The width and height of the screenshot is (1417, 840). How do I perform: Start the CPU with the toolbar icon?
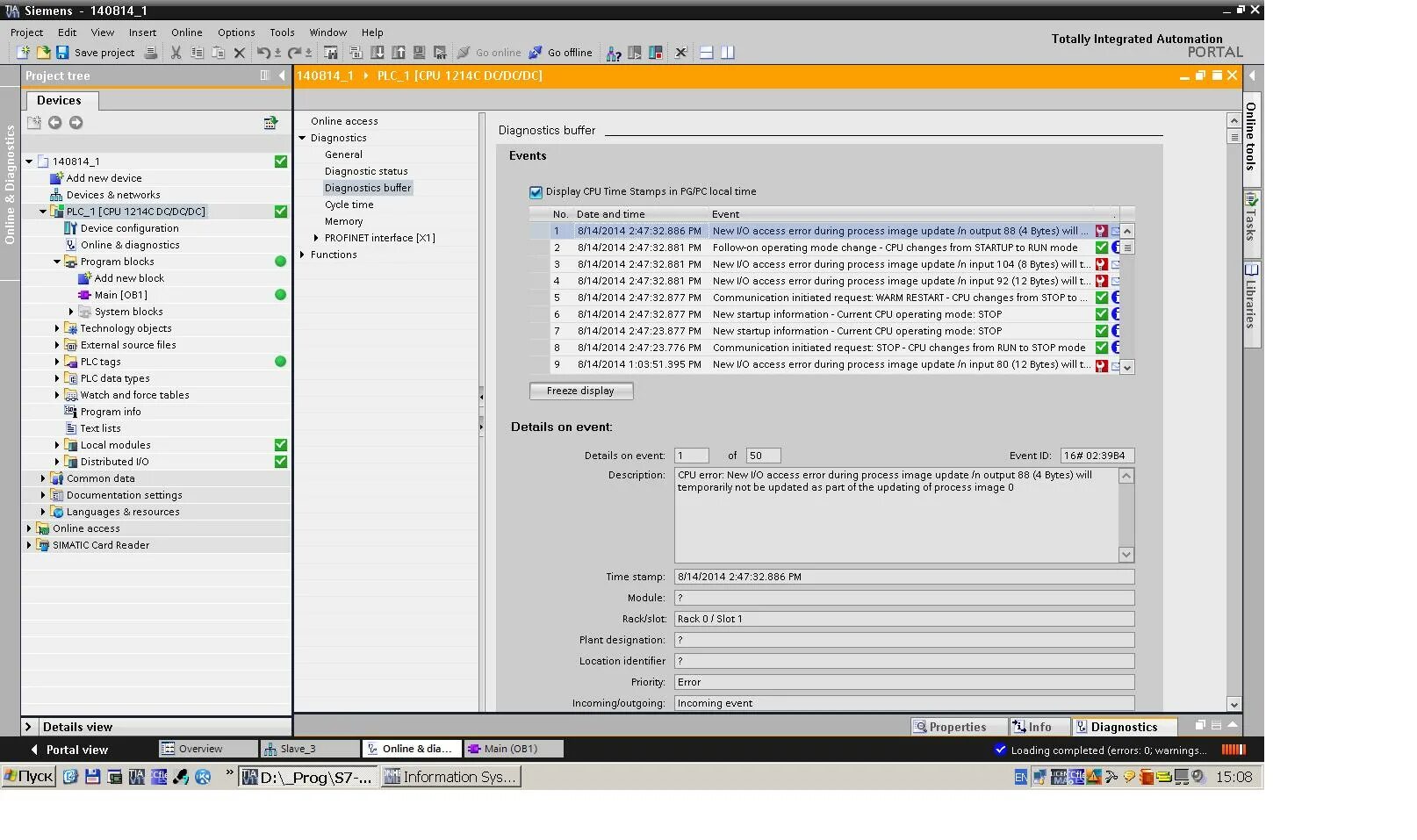[634, 53]
